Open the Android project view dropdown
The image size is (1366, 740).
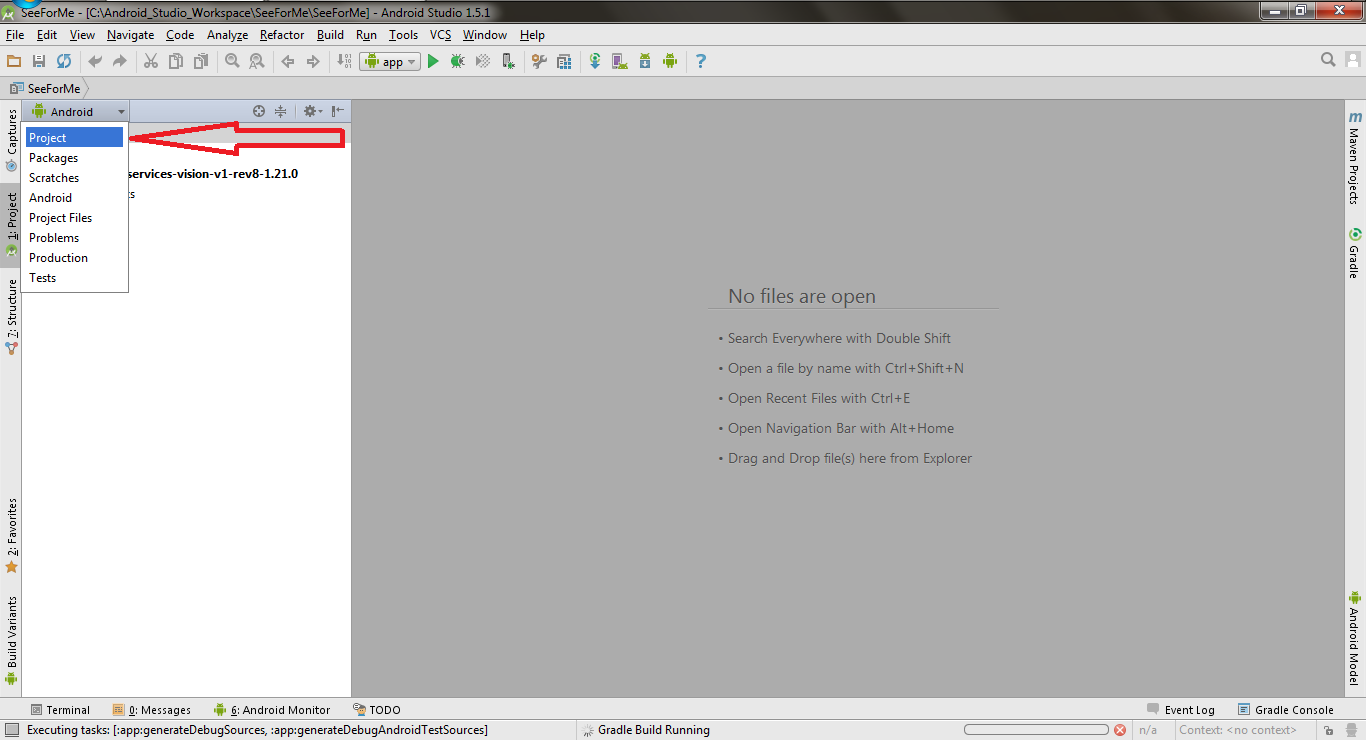point(78,112)
